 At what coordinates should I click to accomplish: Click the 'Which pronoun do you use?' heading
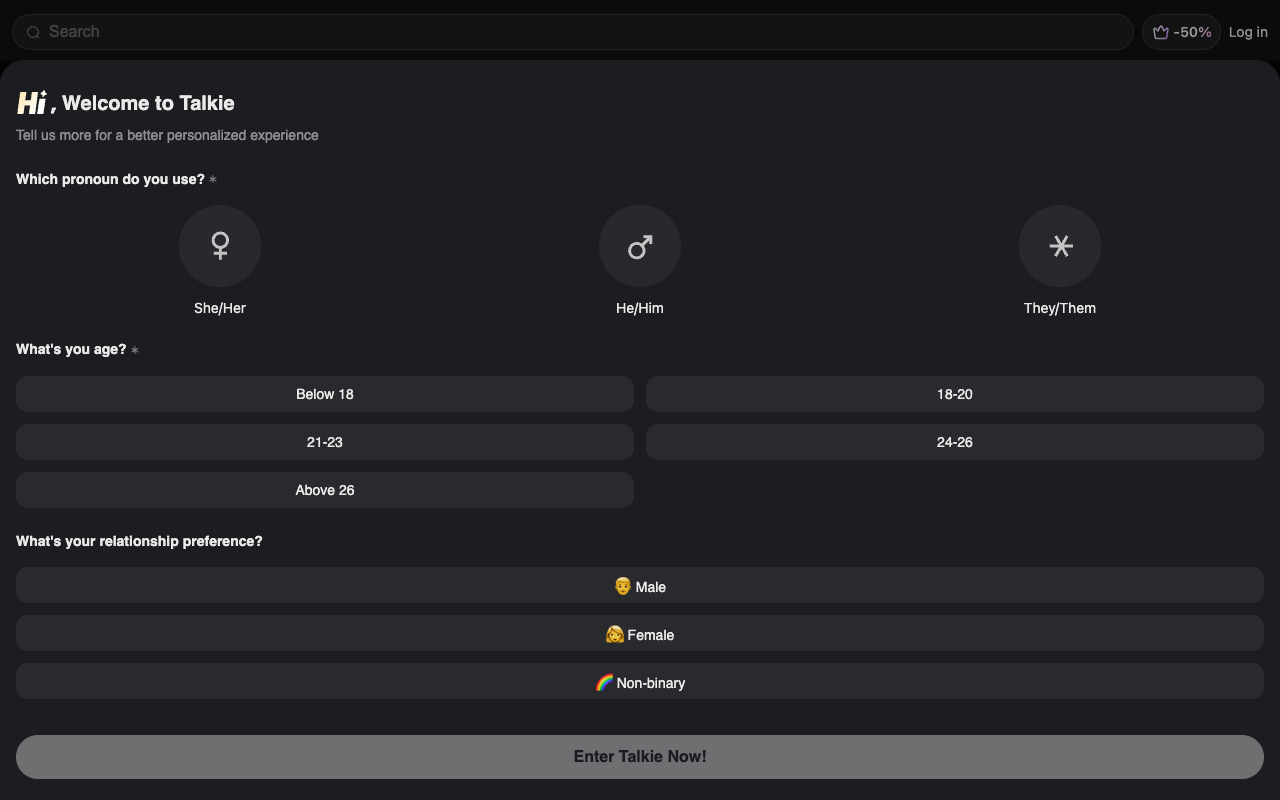(110, 179)
